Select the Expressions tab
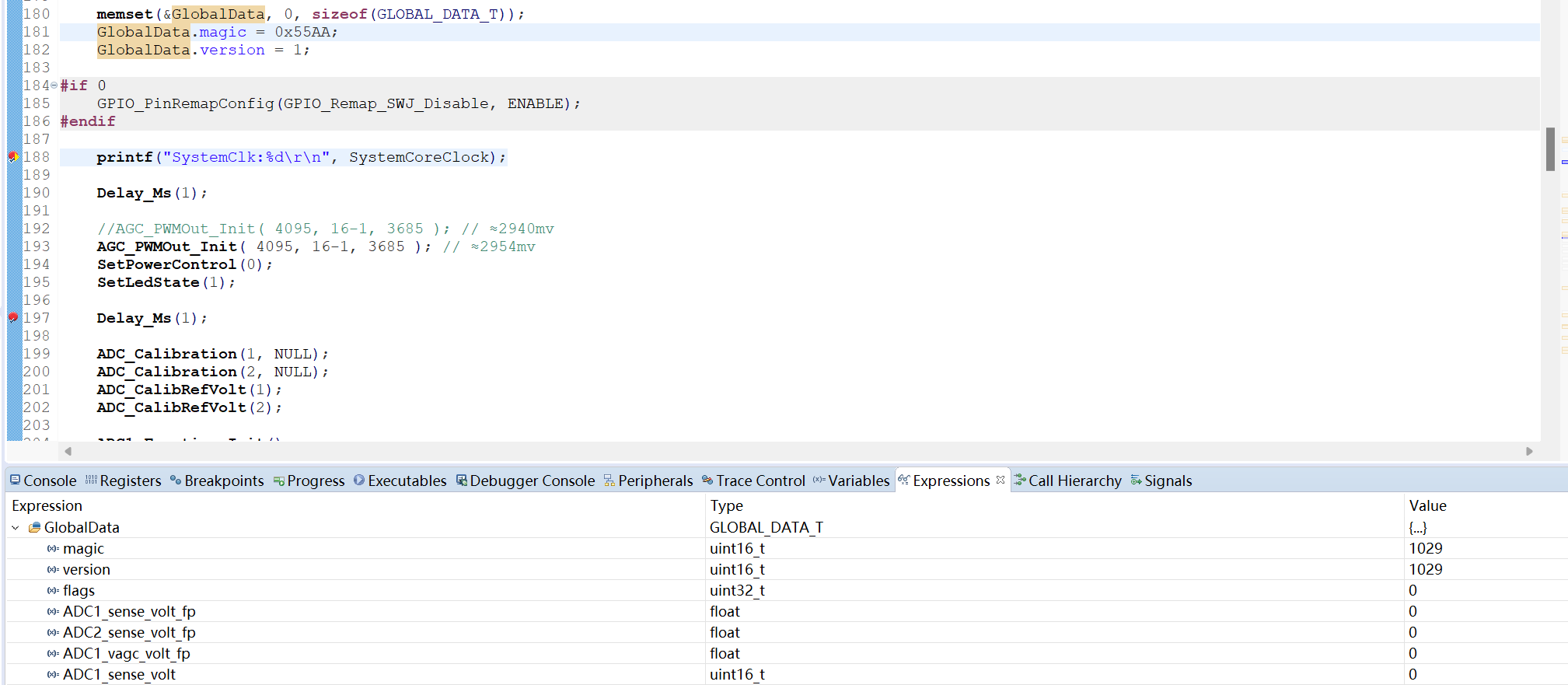The height and width of the screenshot is (685, 1568). click(x=951, y=481)
